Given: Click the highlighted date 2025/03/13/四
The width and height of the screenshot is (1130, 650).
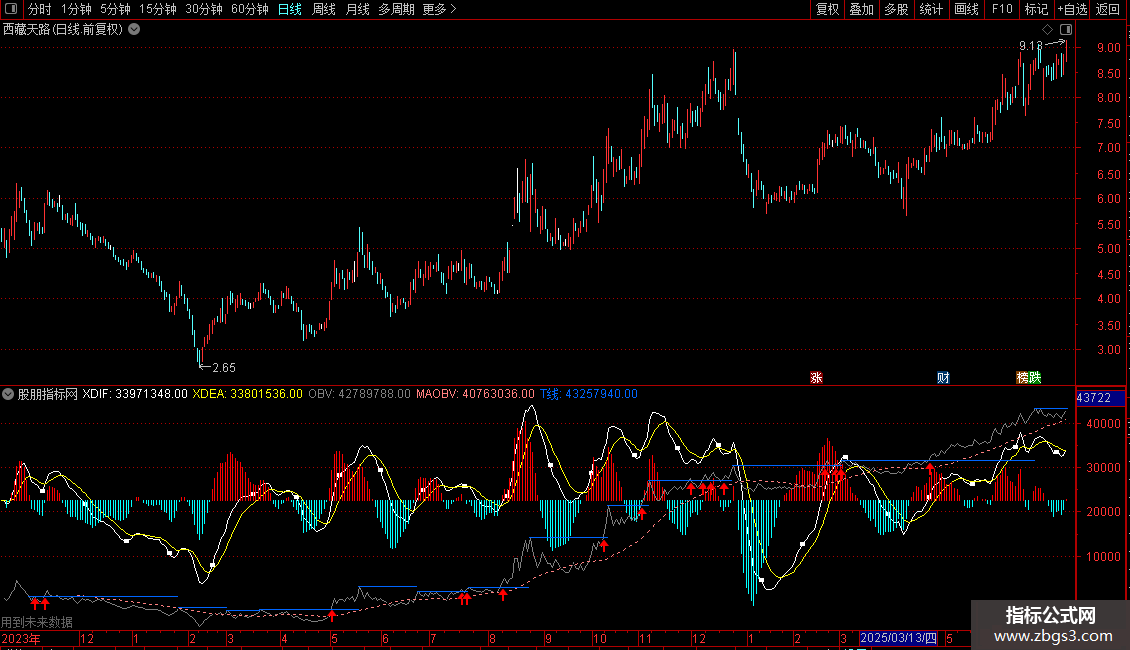Looking at the screenshot, I should pyautogui.click(x=899, y=638).
